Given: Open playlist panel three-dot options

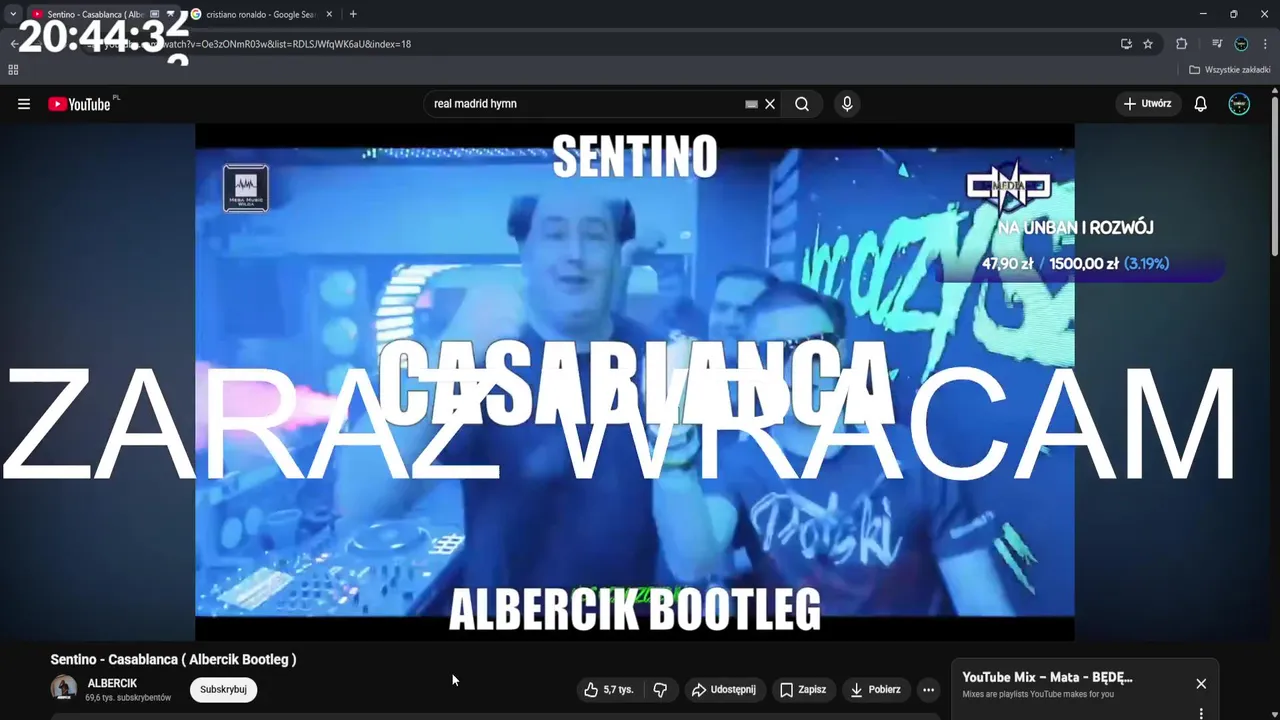Looking at the screenshot, I should pos(1201,713).
